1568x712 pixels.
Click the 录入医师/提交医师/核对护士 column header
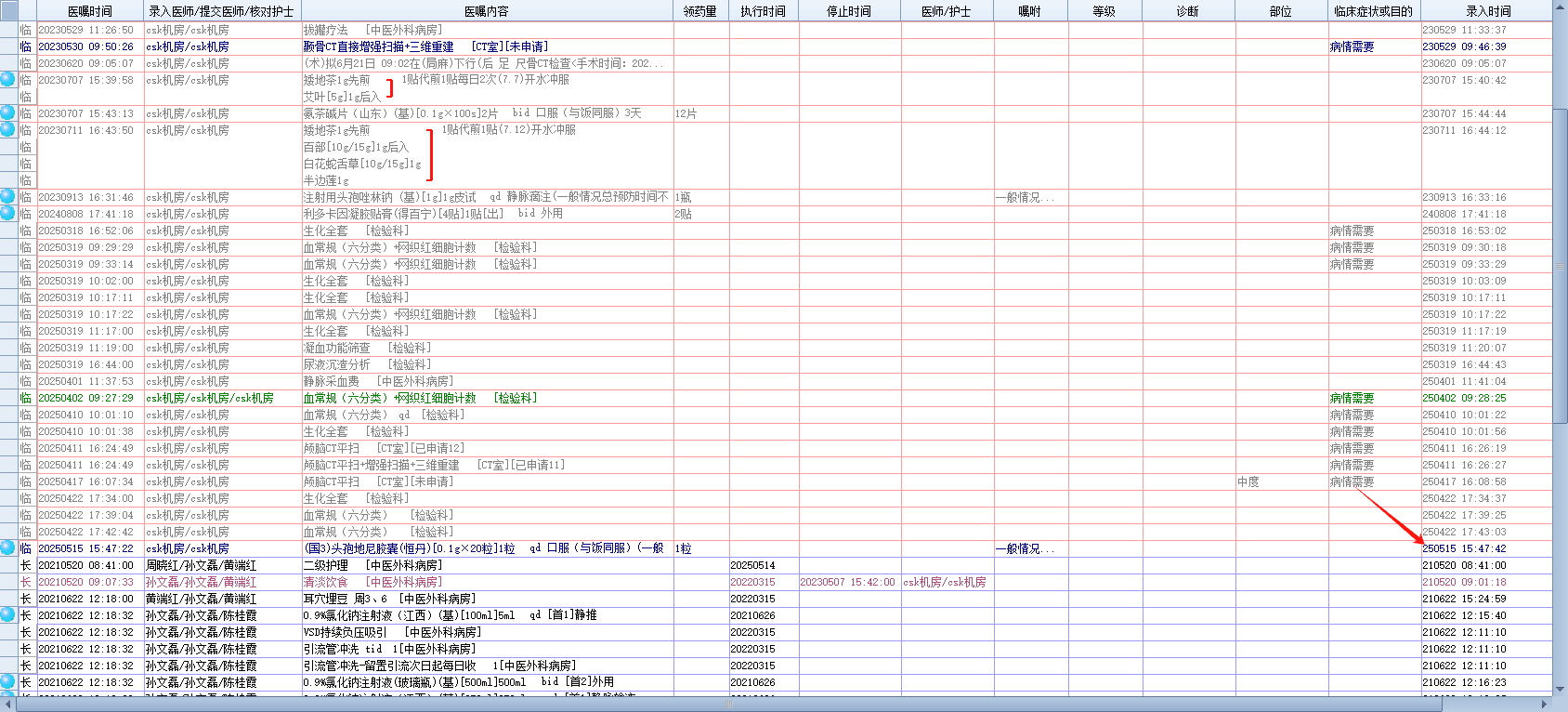tap(222, 11)
